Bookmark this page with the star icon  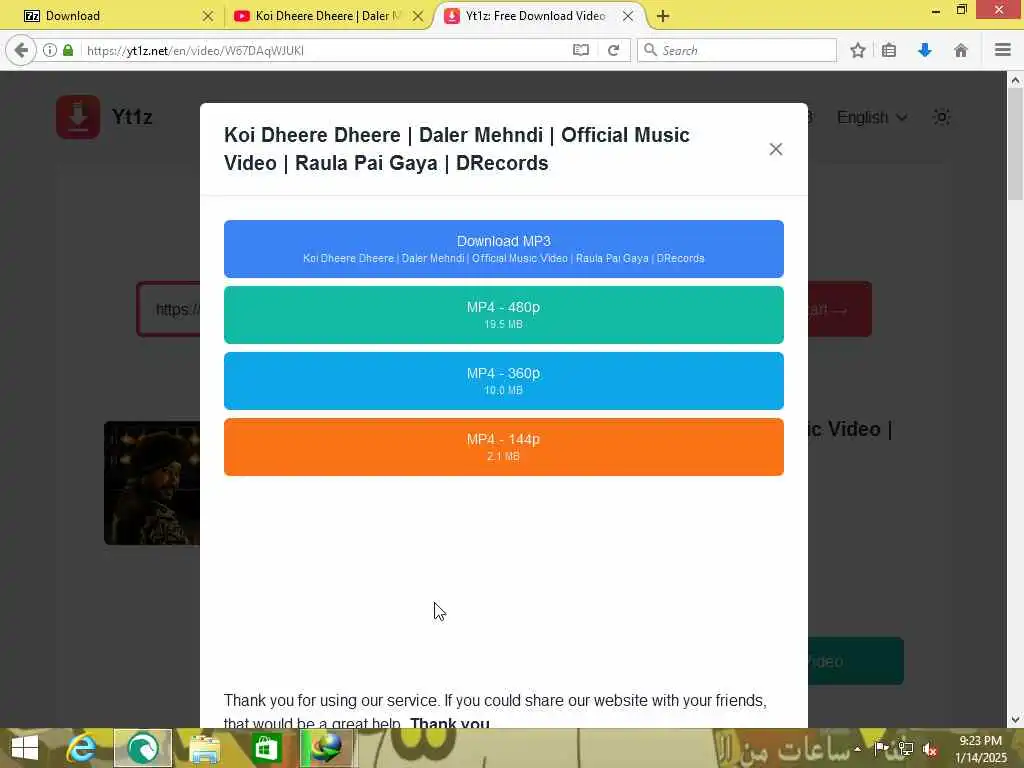coord(857,50)
